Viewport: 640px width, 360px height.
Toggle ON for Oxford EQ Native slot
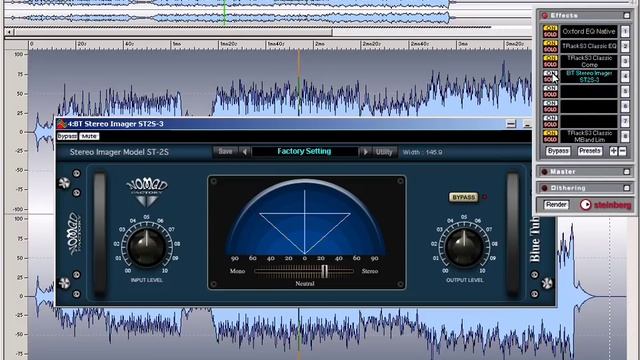pos(550,28)
